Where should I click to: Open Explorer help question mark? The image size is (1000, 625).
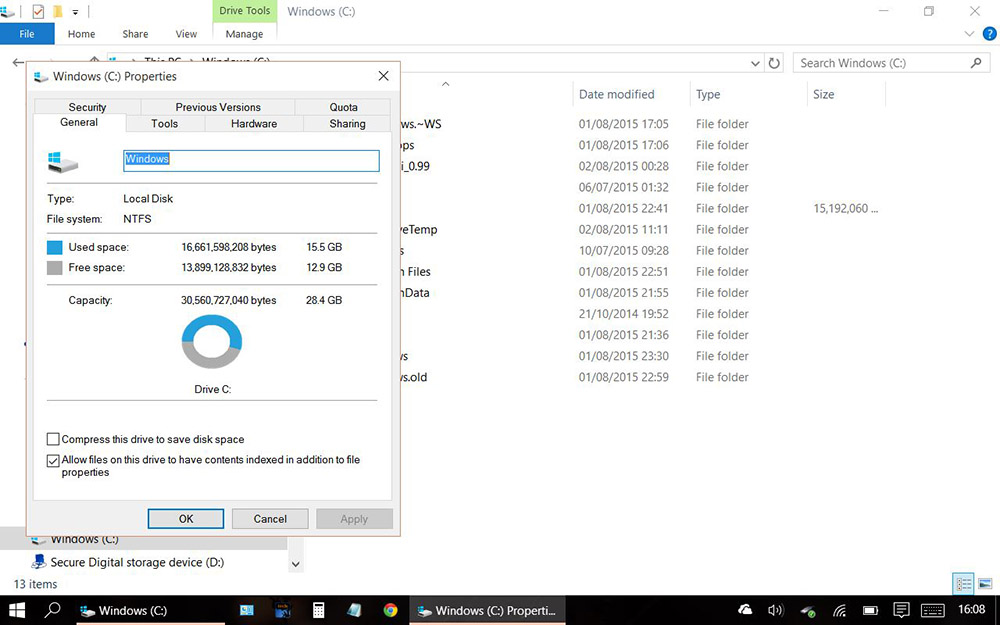[989, 34]
